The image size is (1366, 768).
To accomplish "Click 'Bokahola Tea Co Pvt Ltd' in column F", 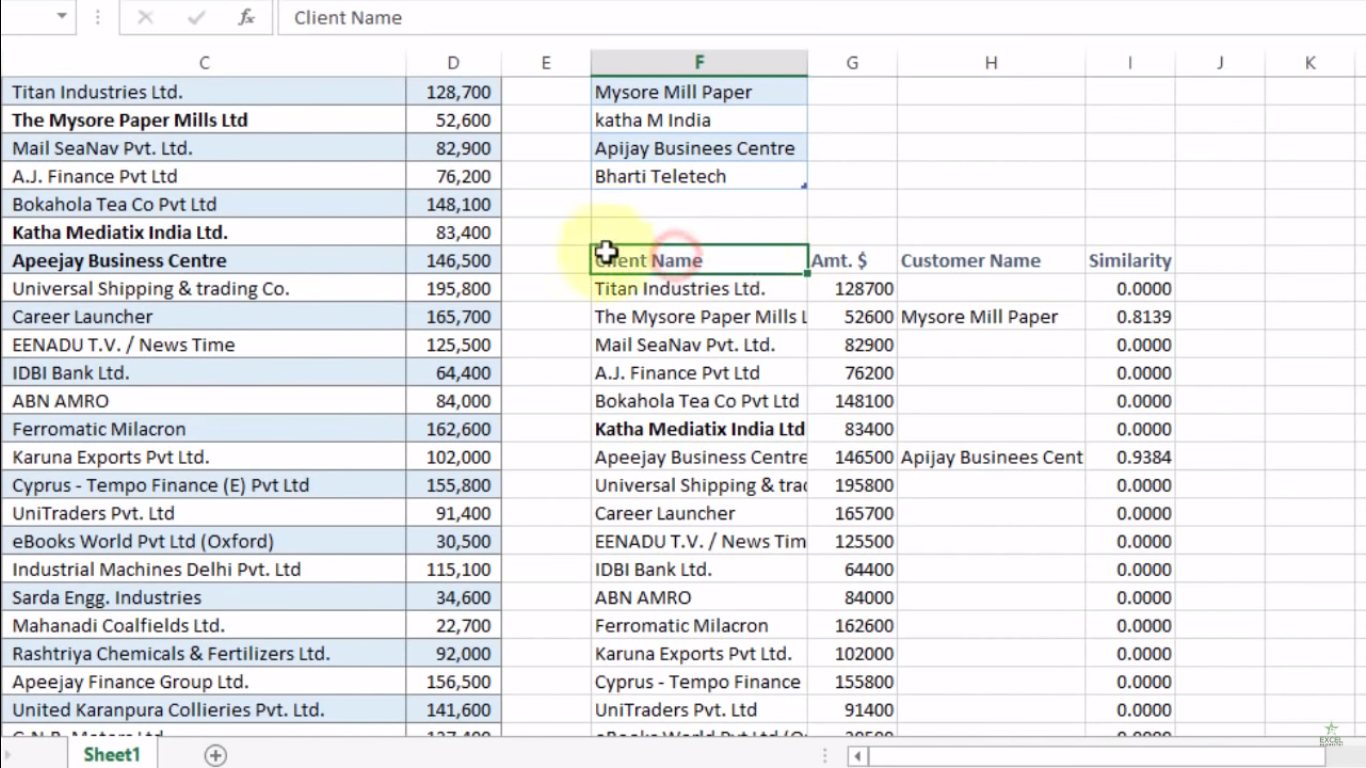I will (699, 401).
